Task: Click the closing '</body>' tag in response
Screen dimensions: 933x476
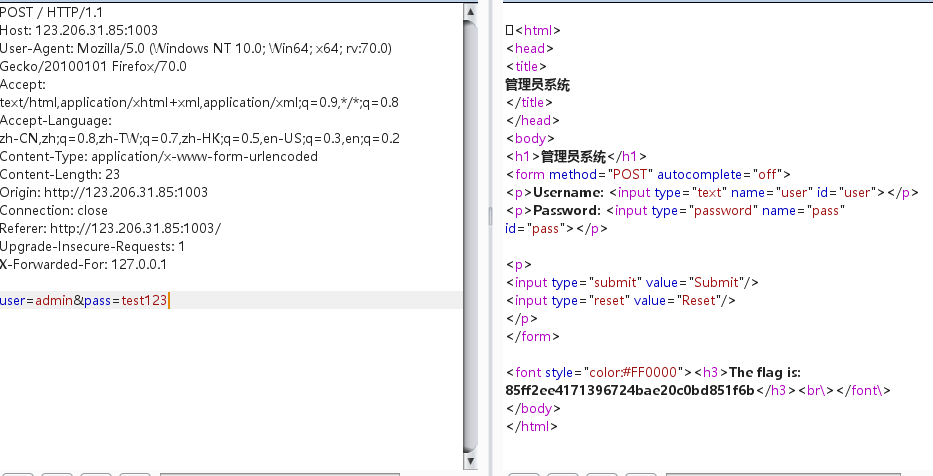Action: (x=533, y=408)
